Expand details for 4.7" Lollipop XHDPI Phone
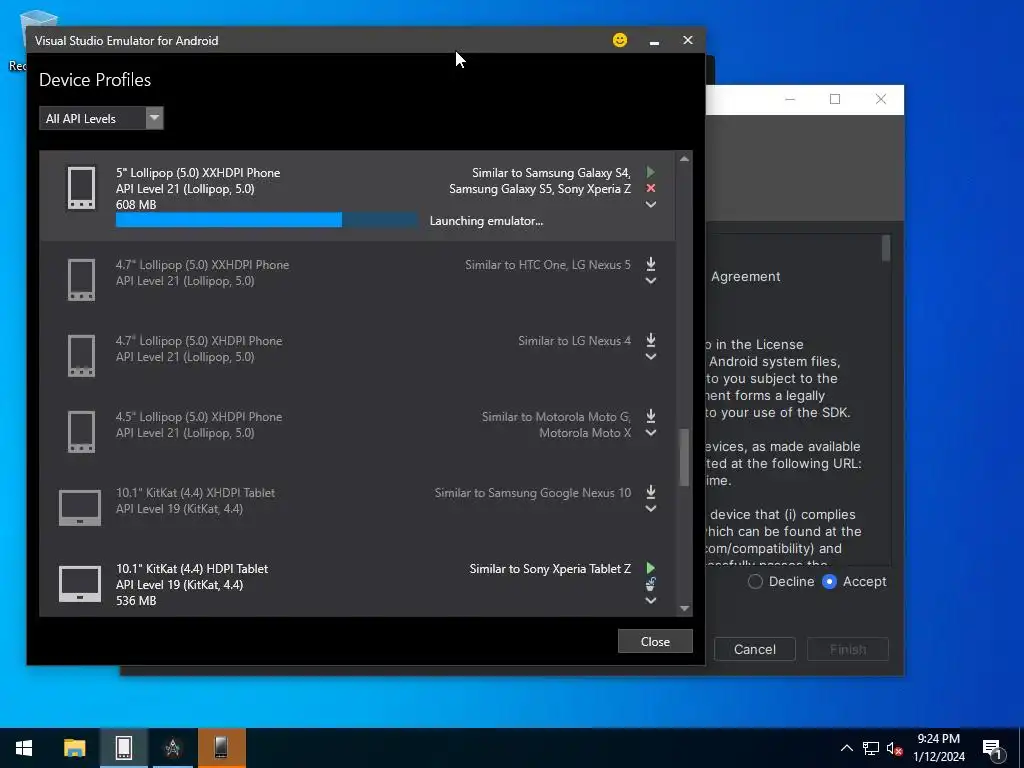The height and width of the screenshot is (768, 1024). (x=650, y=357)
